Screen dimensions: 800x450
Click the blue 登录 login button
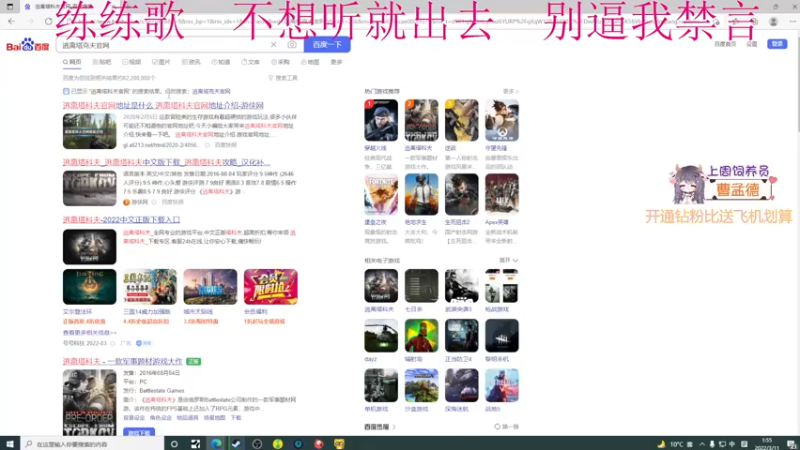777,44
